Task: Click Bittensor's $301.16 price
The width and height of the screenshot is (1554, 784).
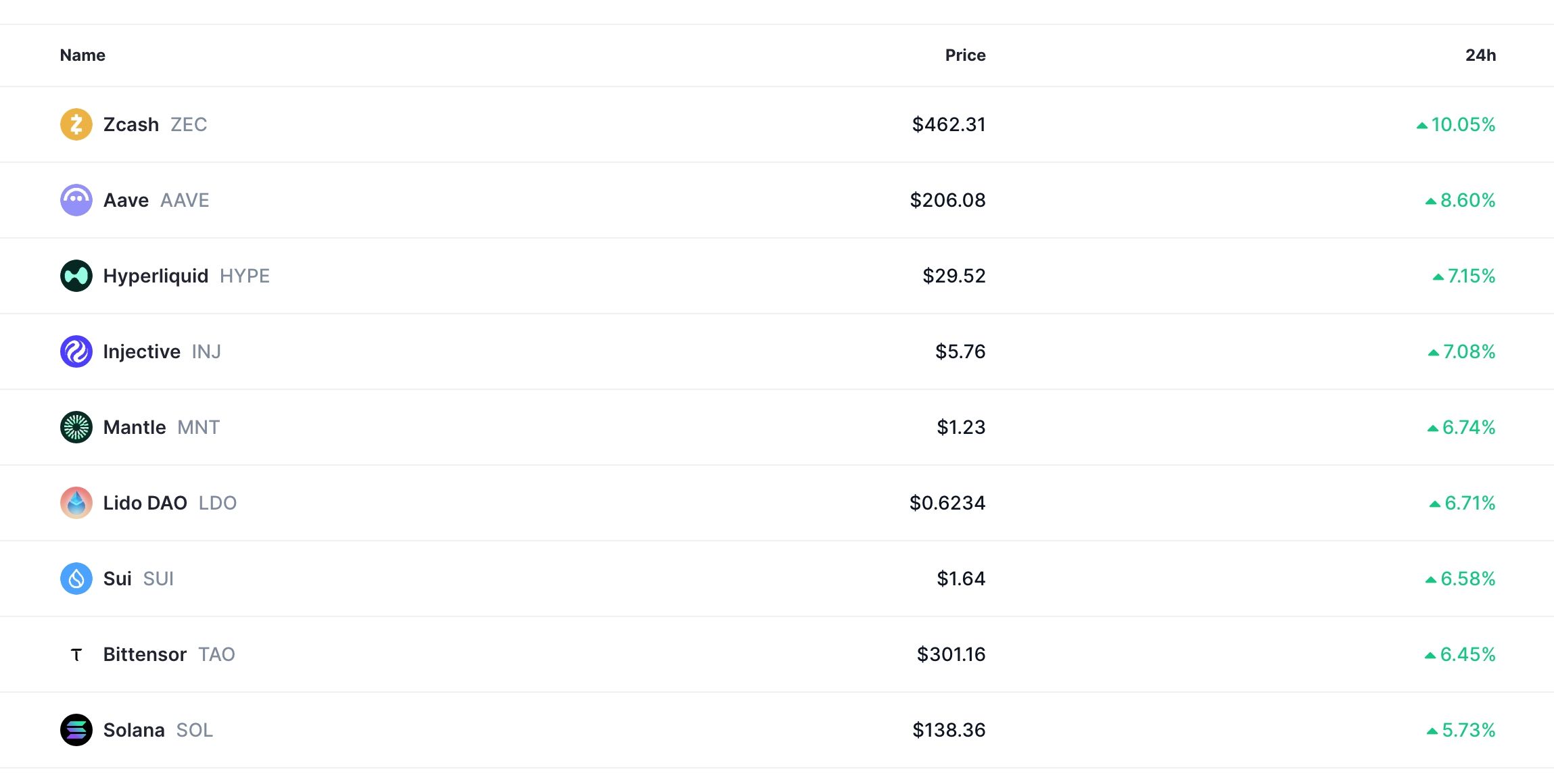Action: tap(951, 654)
